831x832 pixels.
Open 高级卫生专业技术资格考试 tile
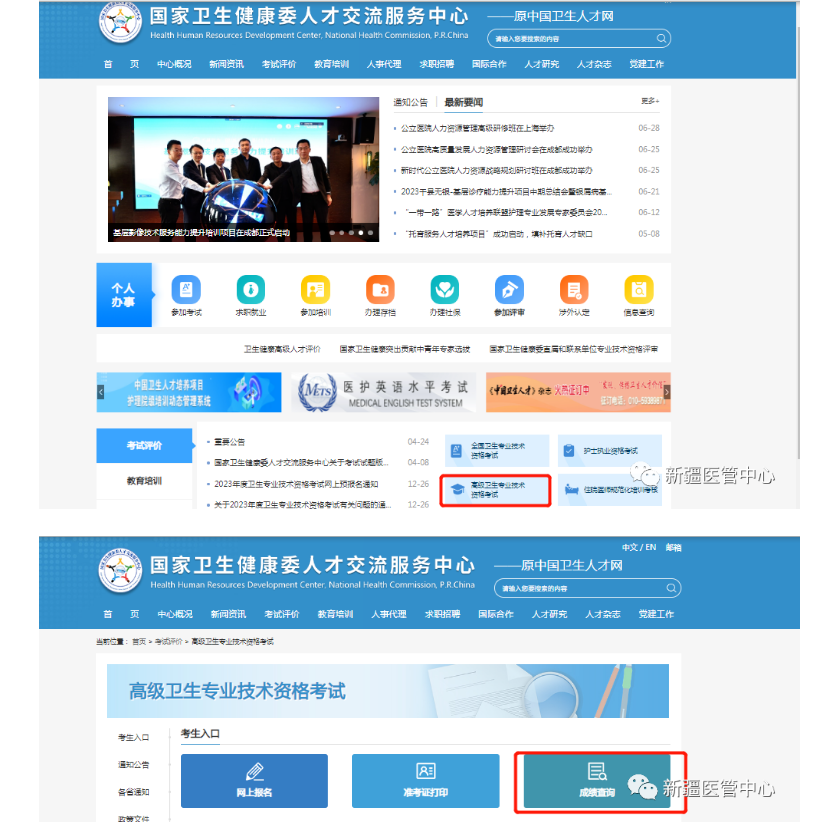496,490
